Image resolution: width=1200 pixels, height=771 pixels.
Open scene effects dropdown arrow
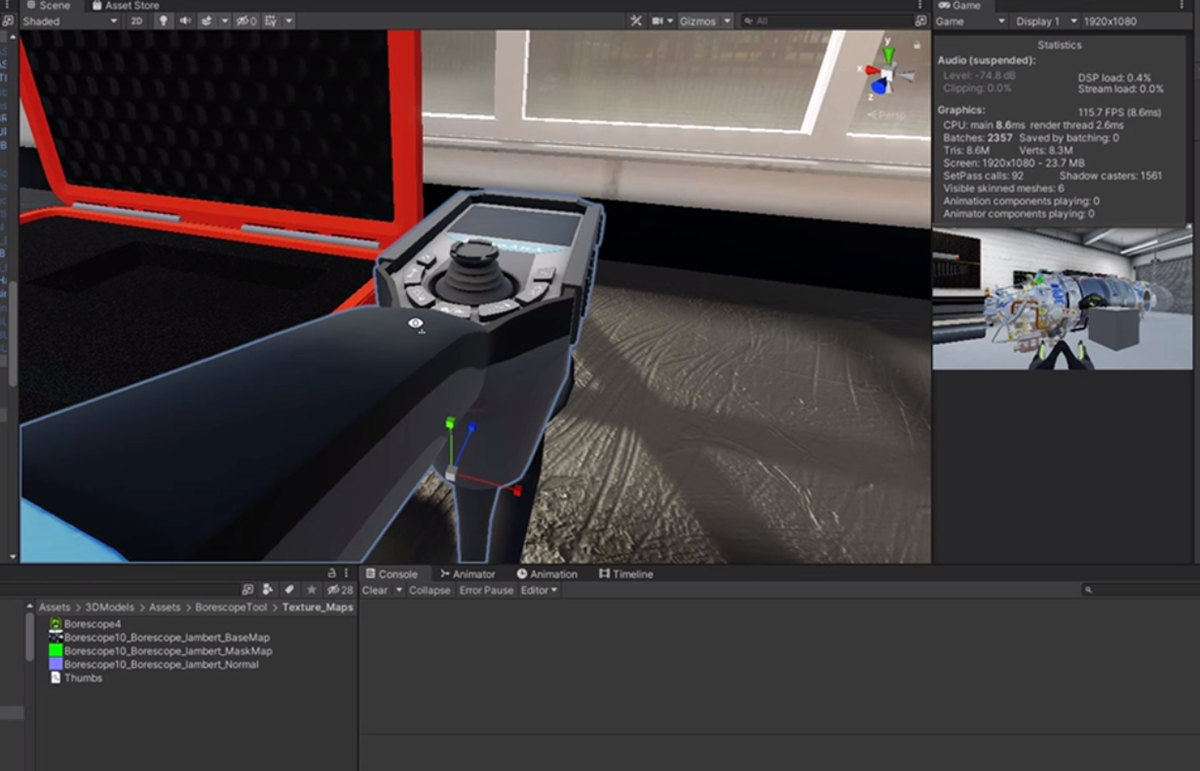click(224, 21)
